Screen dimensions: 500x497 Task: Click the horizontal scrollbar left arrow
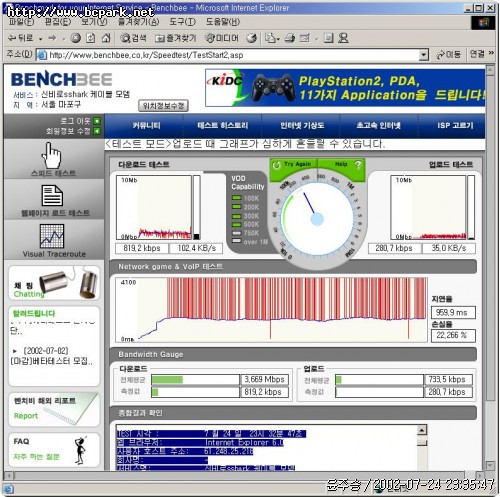point(9,475)
